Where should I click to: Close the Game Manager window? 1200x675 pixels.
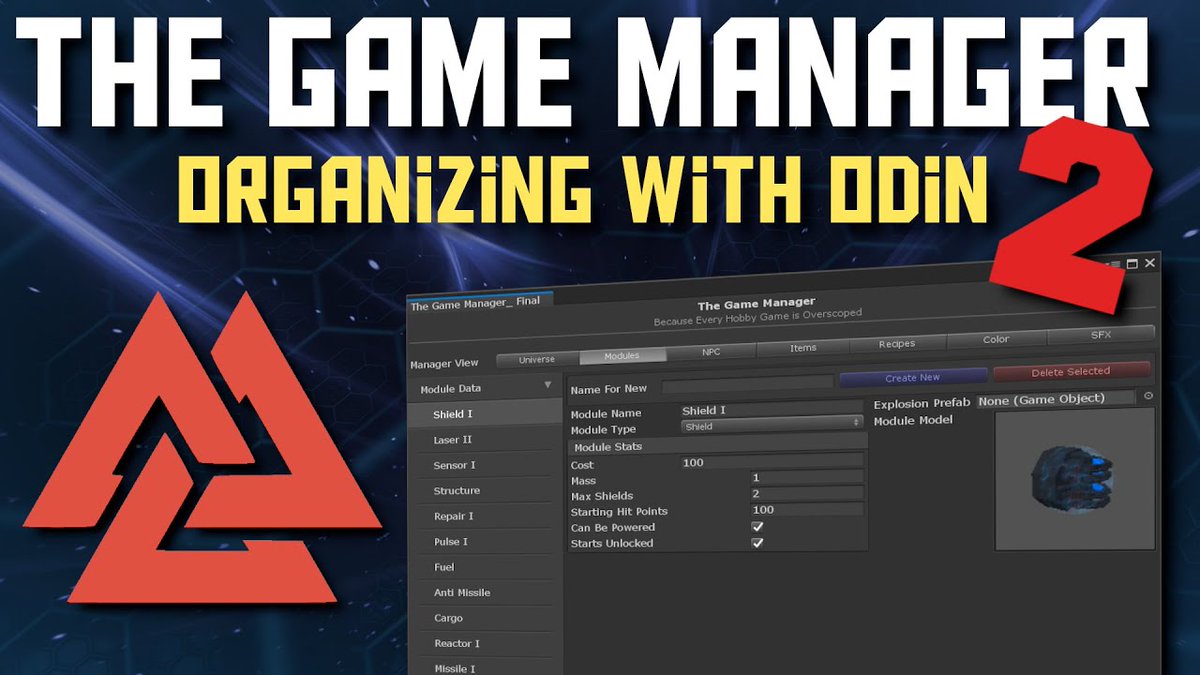pyautogui.click(x=1150, y=263)
